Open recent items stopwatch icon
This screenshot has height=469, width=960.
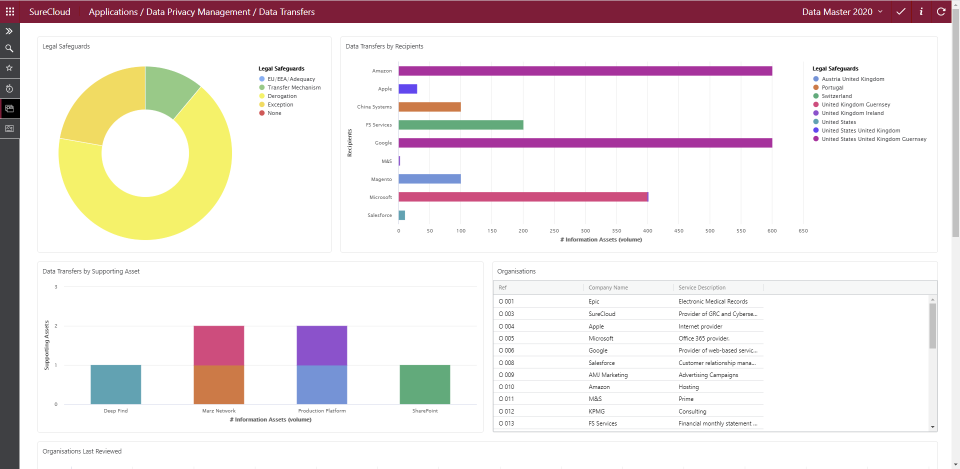tap(9, 88)
